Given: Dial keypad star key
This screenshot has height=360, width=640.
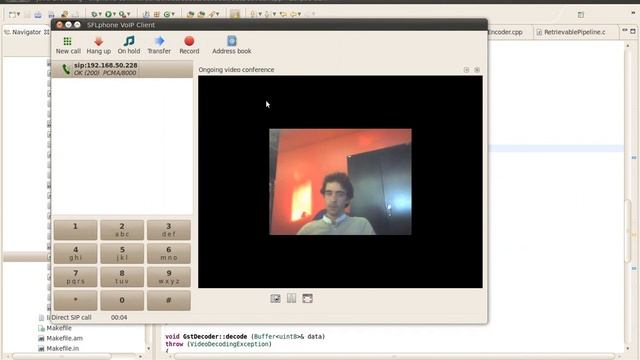Looking at the screenshot, I should [x=76, y=300].
